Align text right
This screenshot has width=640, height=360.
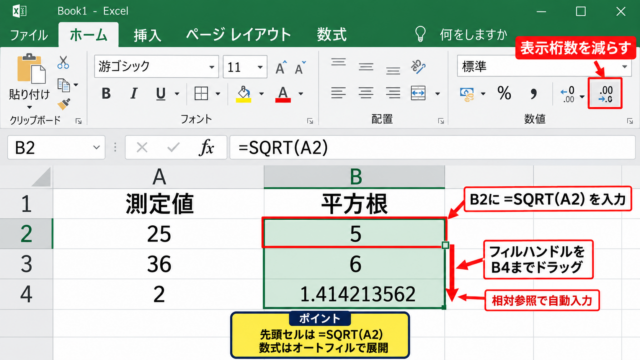pyautogui.click(x=393, y=93)
